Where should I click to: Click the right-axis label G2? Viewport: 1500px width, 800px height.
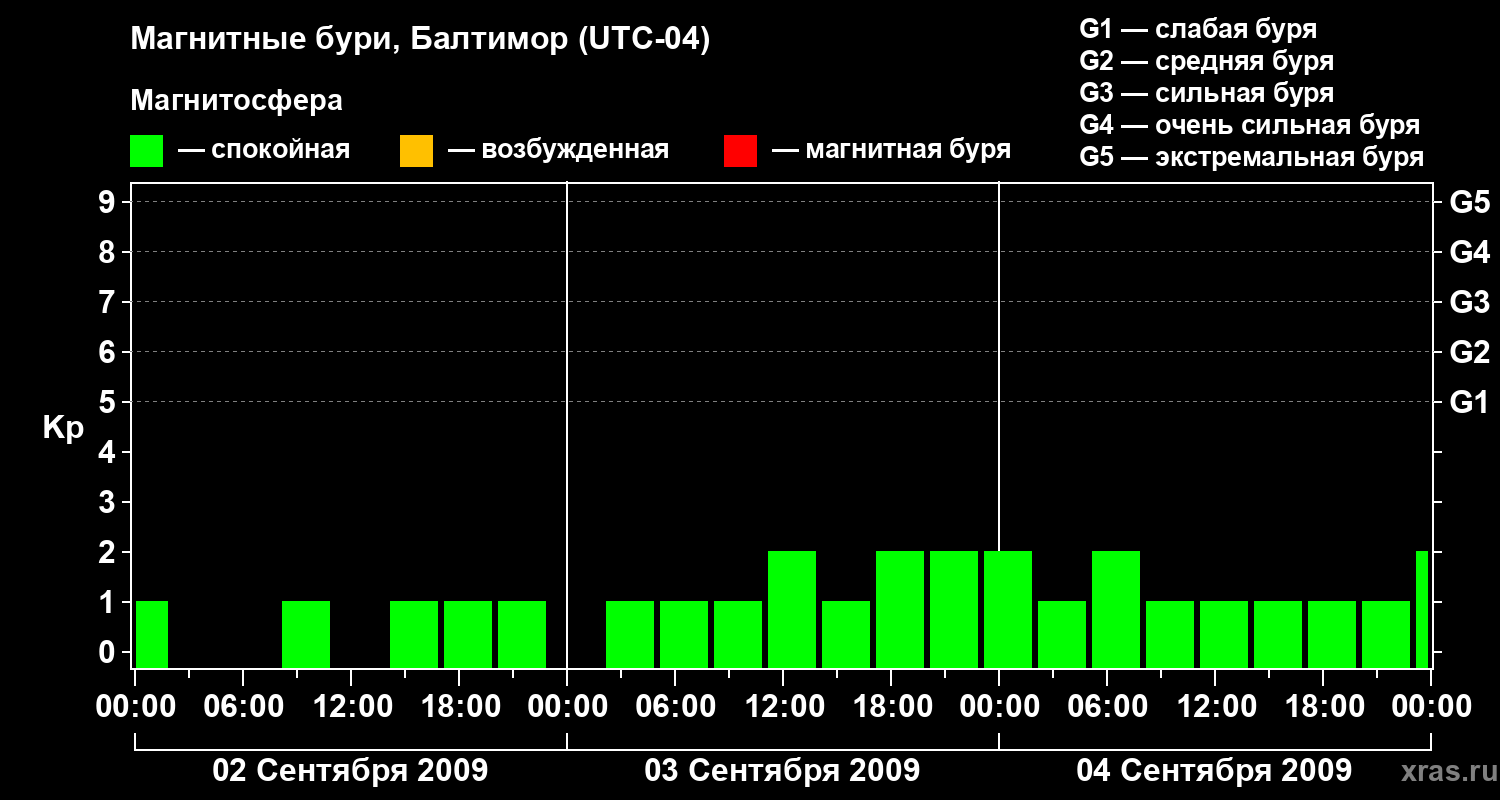[1469, 352]
